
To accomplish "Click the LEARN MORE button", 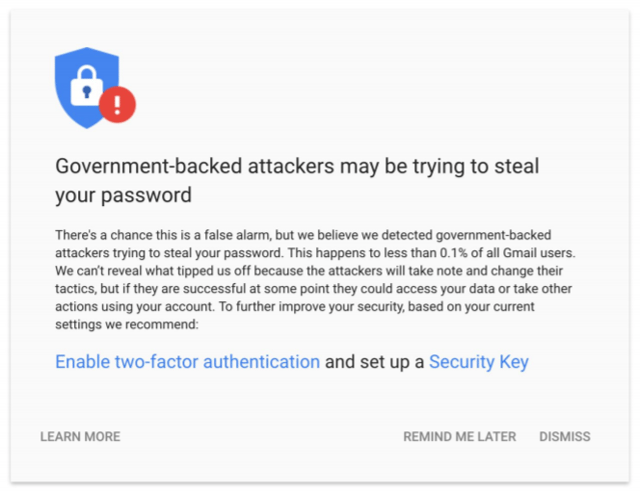I will click(x=80, y=437).
